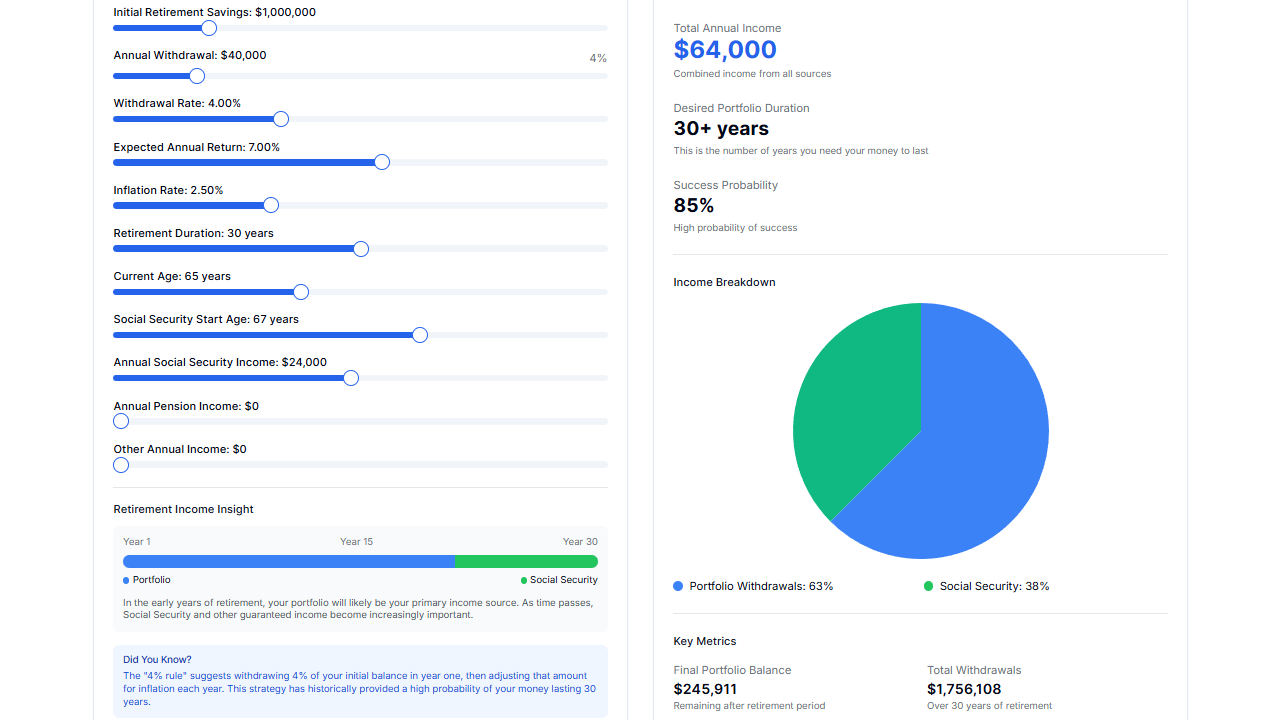The image size is (1280, 720).
Task: Click the Annual Pension Income slider handle
Action: (120, 421)
